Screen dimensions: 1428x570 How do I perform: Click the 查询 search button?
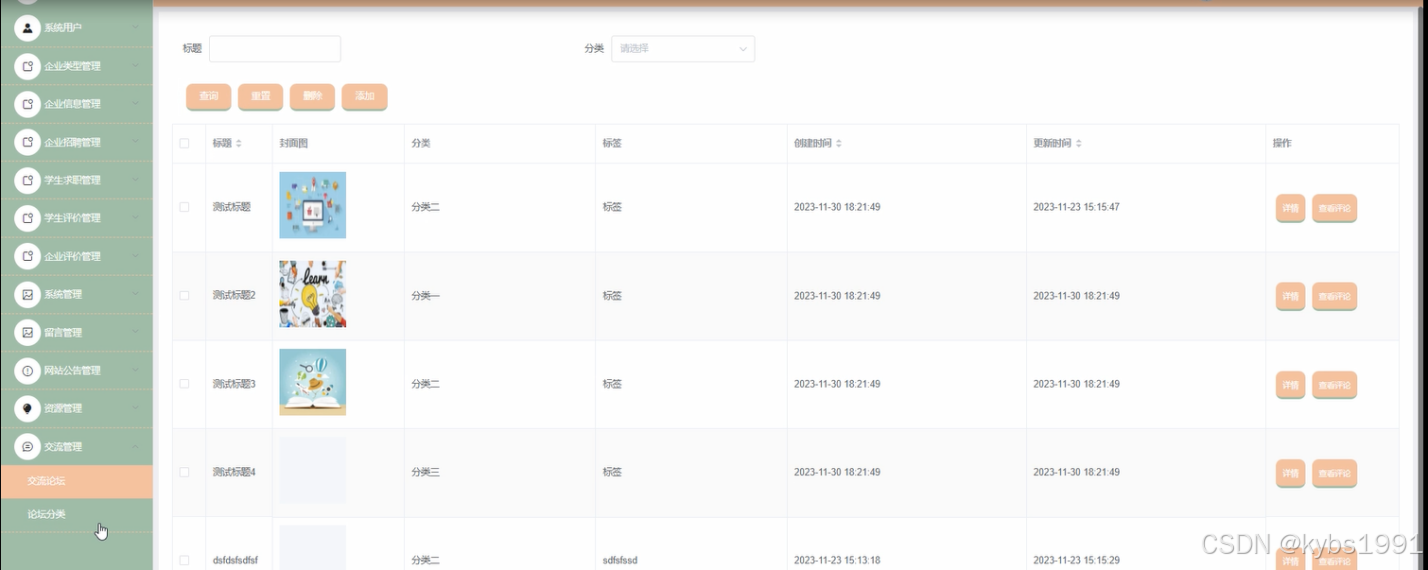coord(209,96)
